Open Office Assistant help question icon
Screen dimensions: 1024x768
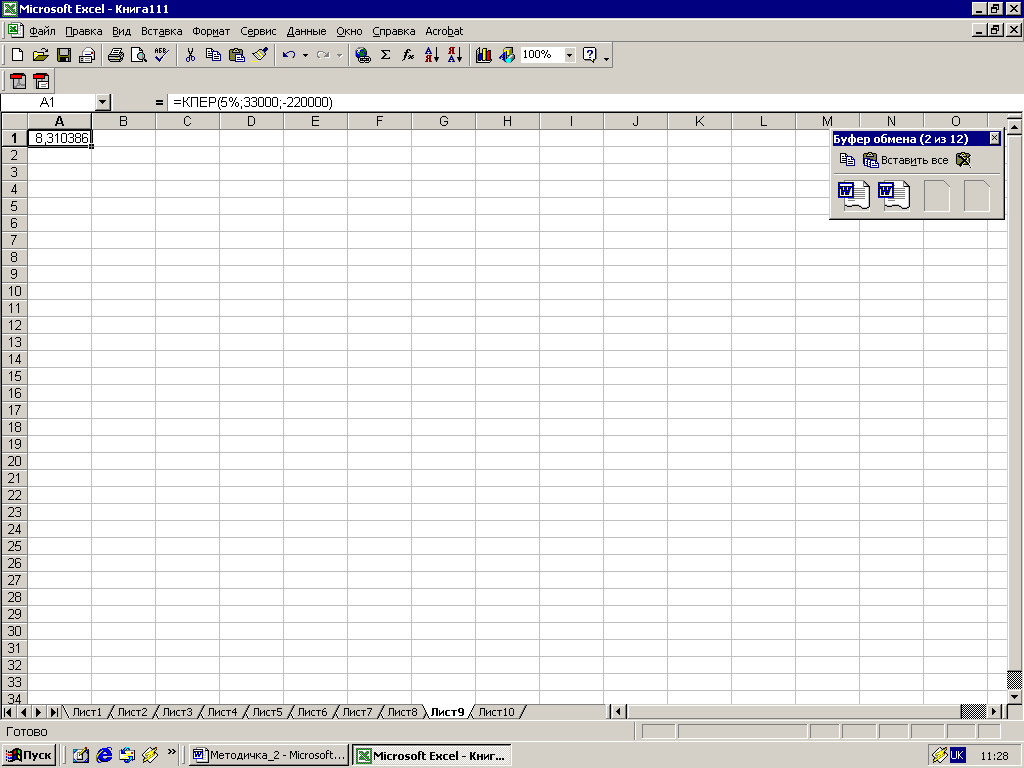tap(590, 56)
